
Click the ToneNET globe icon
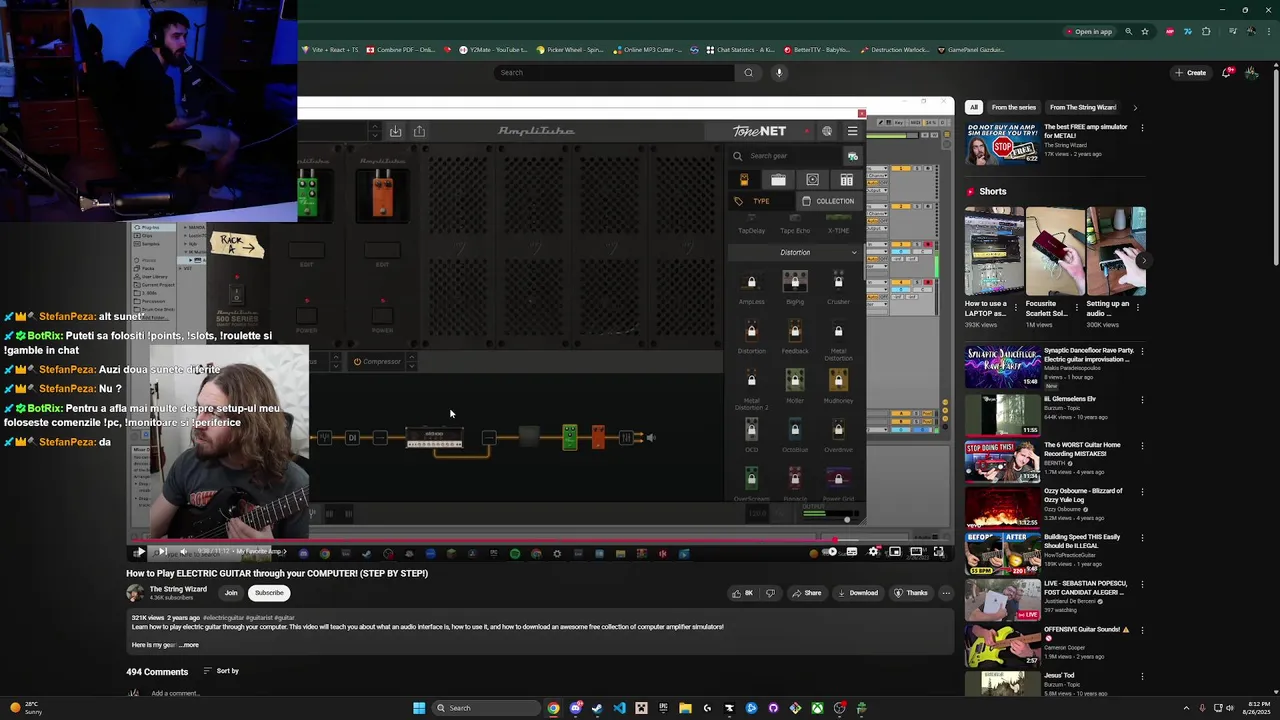827,131
